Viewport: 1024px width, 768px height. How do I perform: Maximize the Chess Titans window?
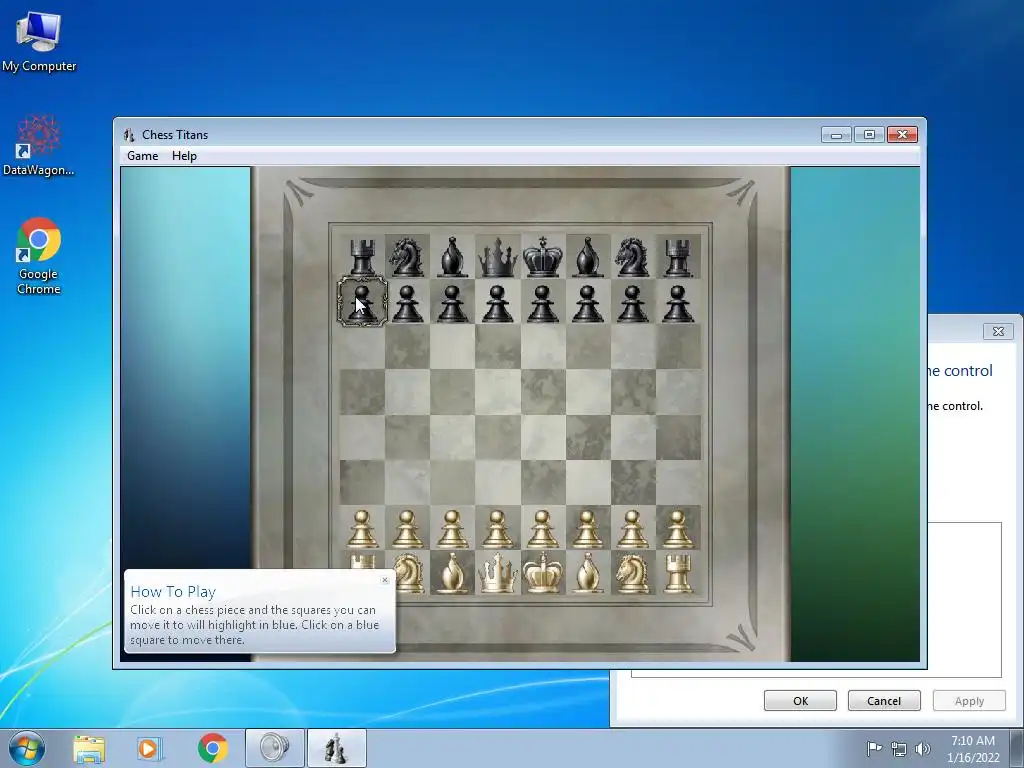(x=869, y=135)
